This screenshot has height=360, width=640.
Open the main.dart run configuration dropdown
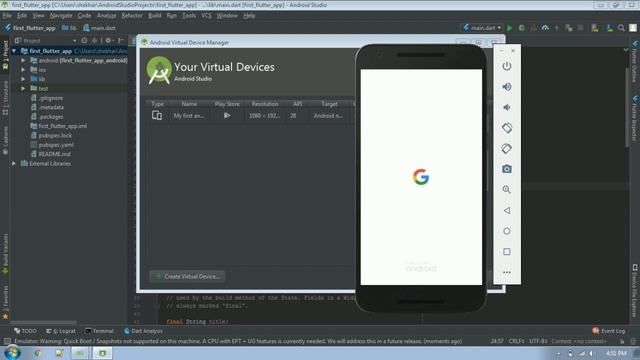point(482,28)
